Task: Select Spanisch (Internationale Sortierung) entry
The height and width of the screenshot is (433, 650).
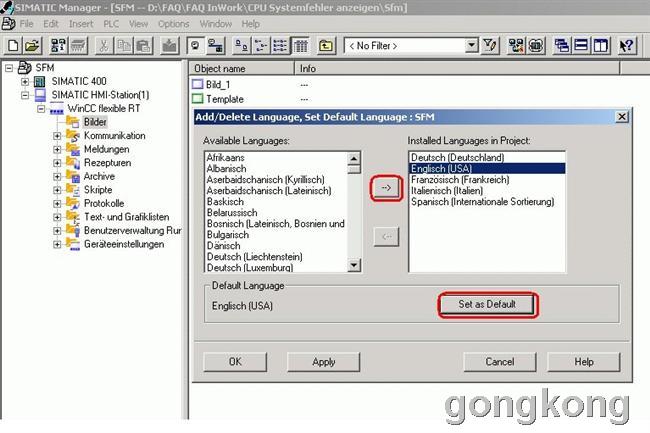Action: click(x=483, y=202)
